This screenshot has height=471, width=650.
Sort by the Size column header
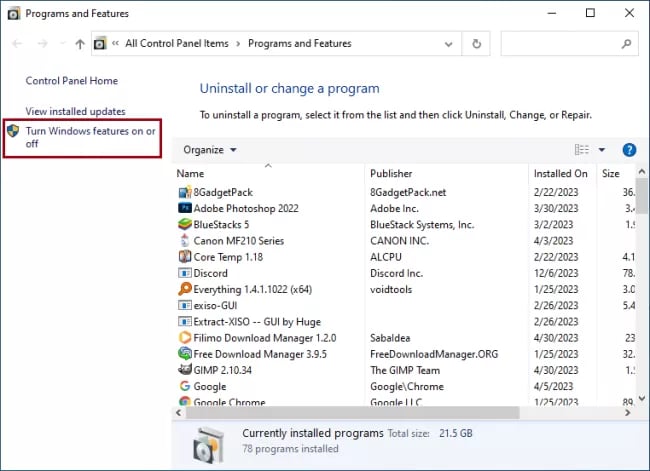point(615,173)
